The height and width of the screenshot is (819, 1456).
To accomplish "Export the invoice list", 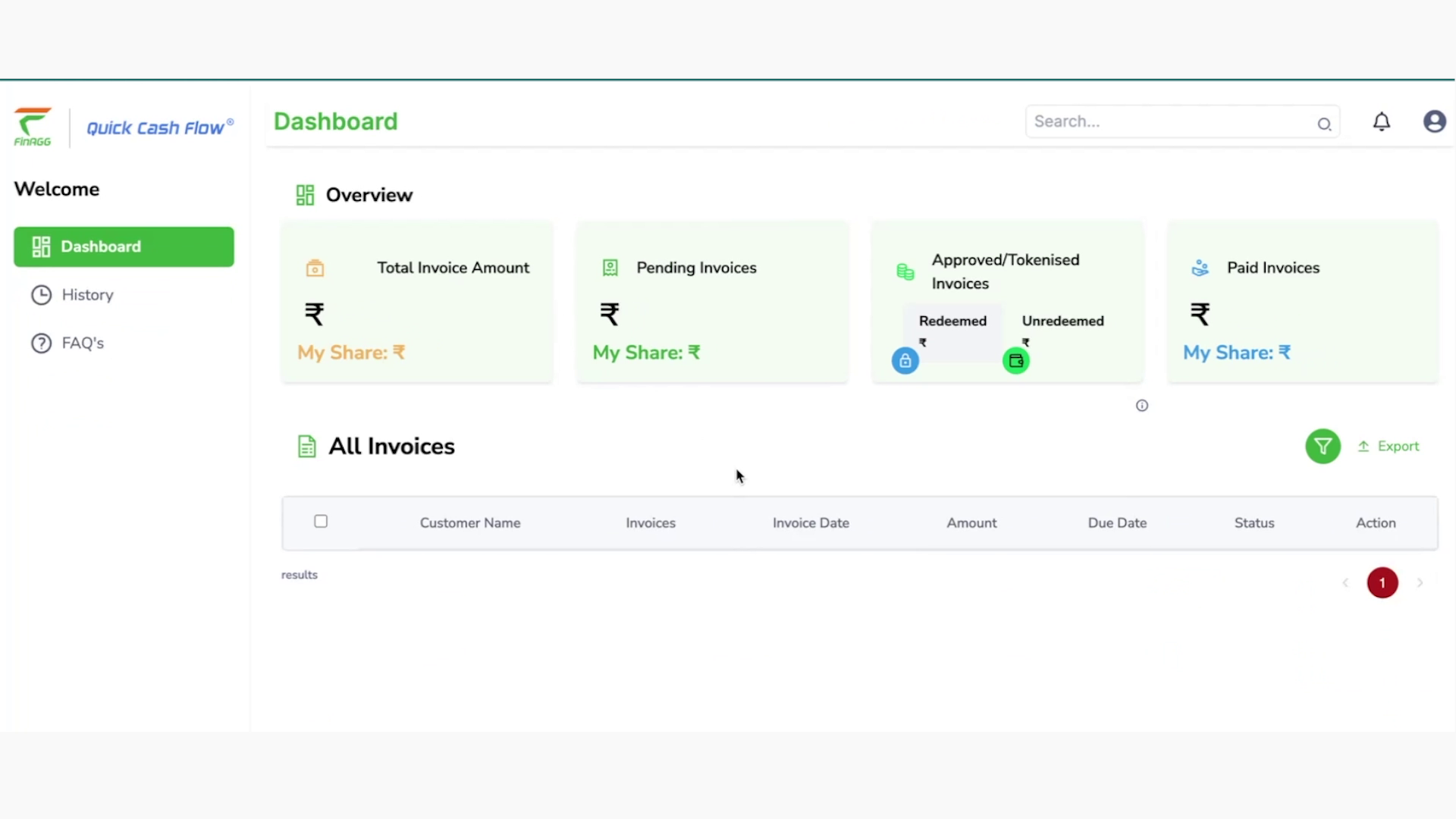I will point(1389,446).
